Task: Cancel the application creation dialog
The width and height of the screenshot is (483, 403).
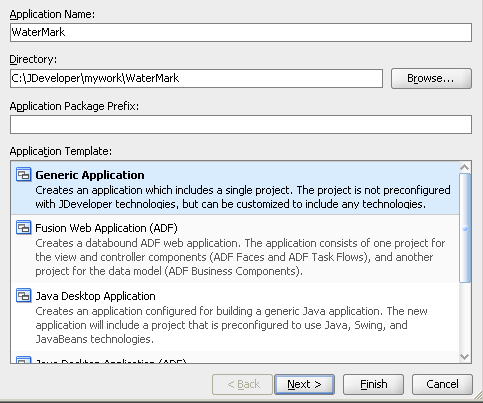Action: tap(442, 384)
